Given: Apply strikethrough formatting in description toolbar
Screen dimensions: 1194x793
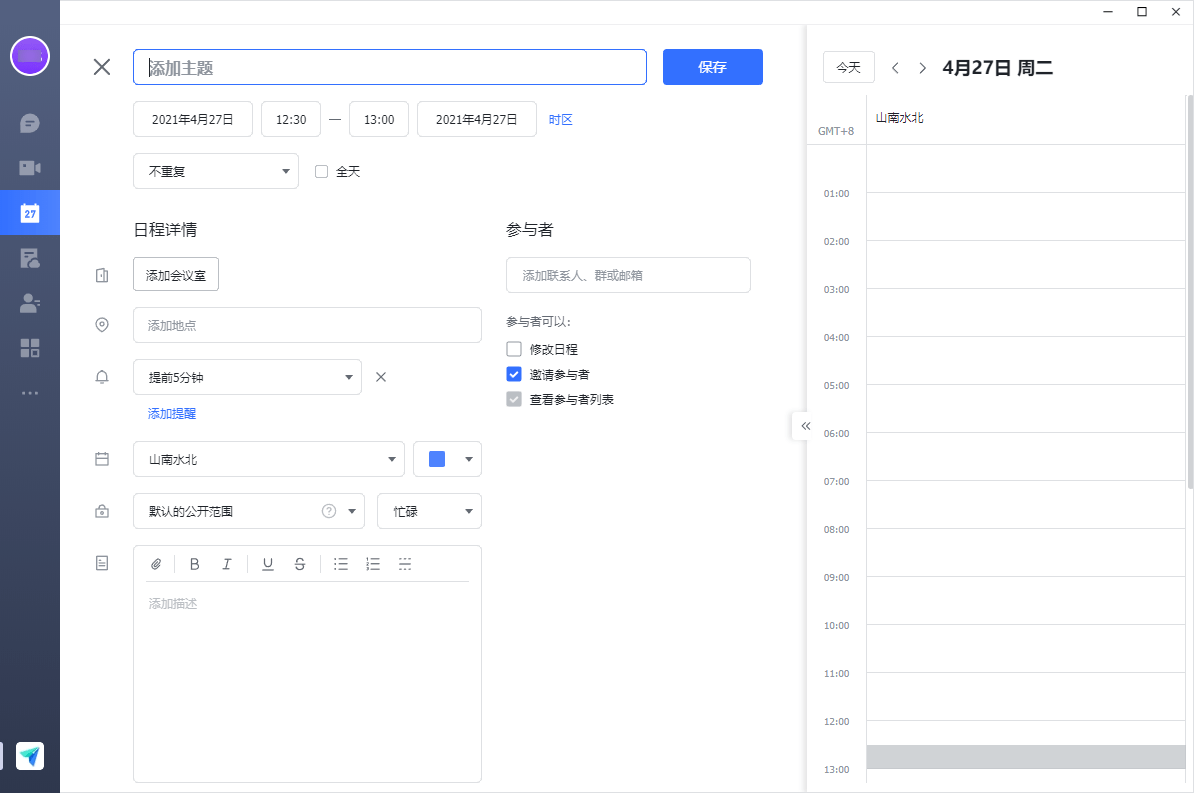Looking at the screenshot, I should click(x=300, y=564).
